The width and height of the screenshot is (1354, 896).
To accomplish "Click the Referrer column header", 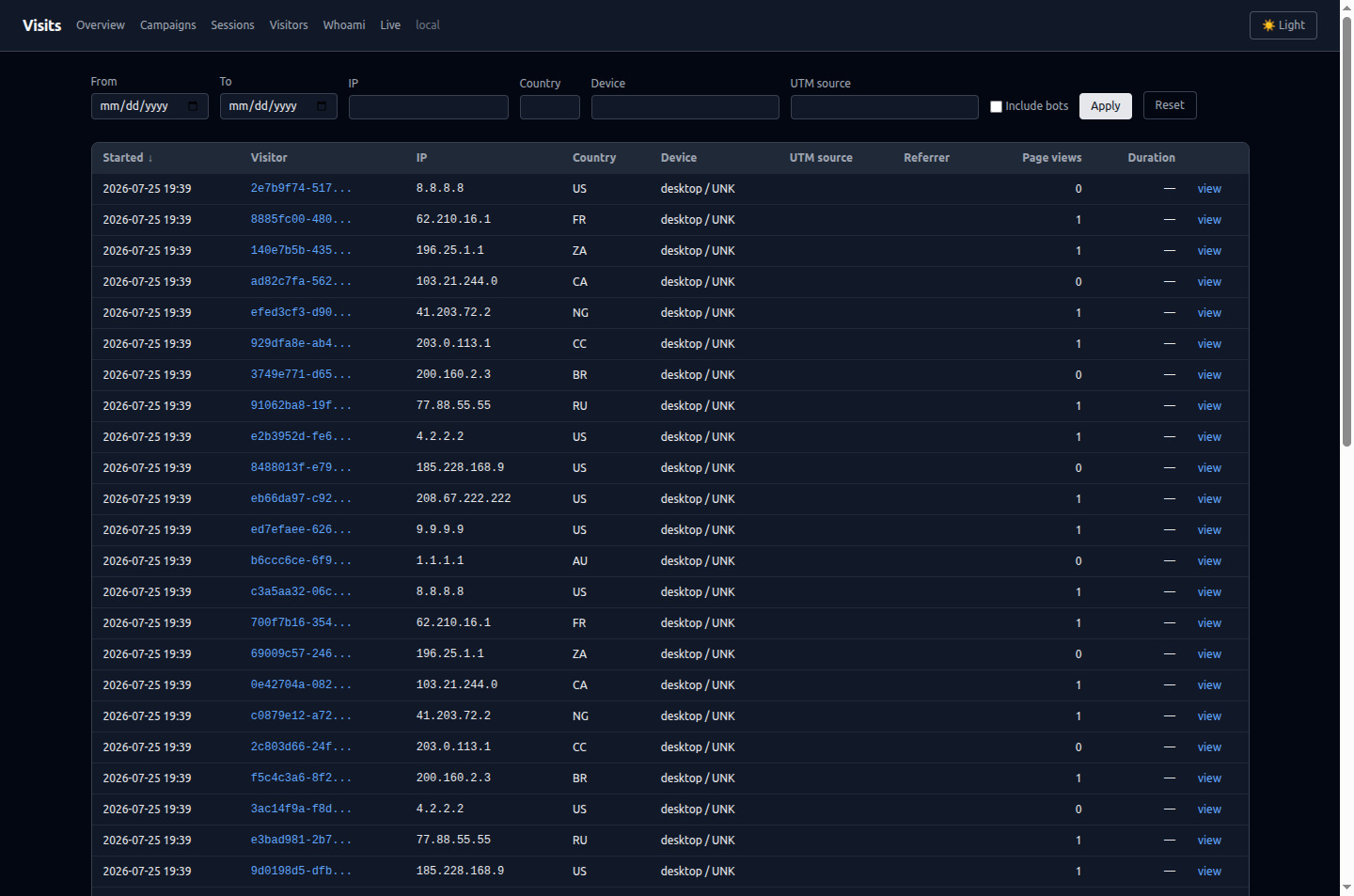I will tap(926, 158).
